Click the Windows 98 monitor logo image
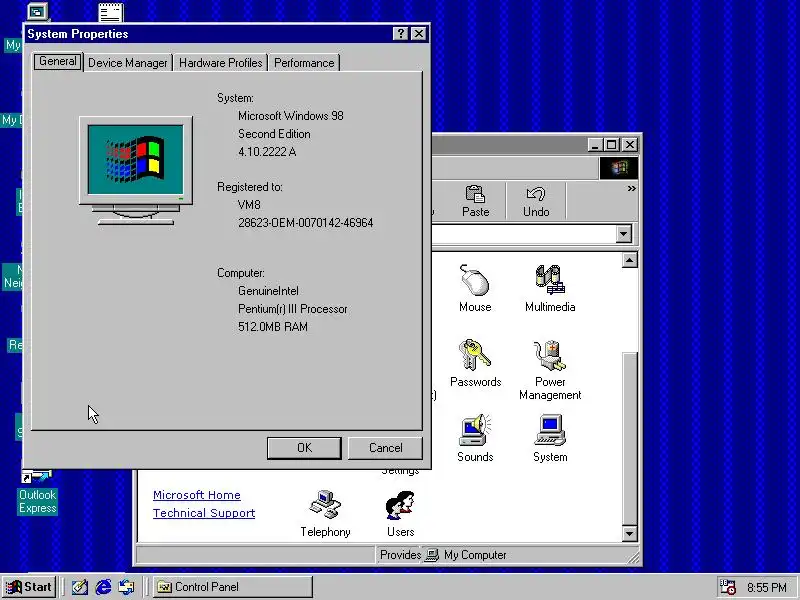The image size is (800, 600). click(136, 170)
